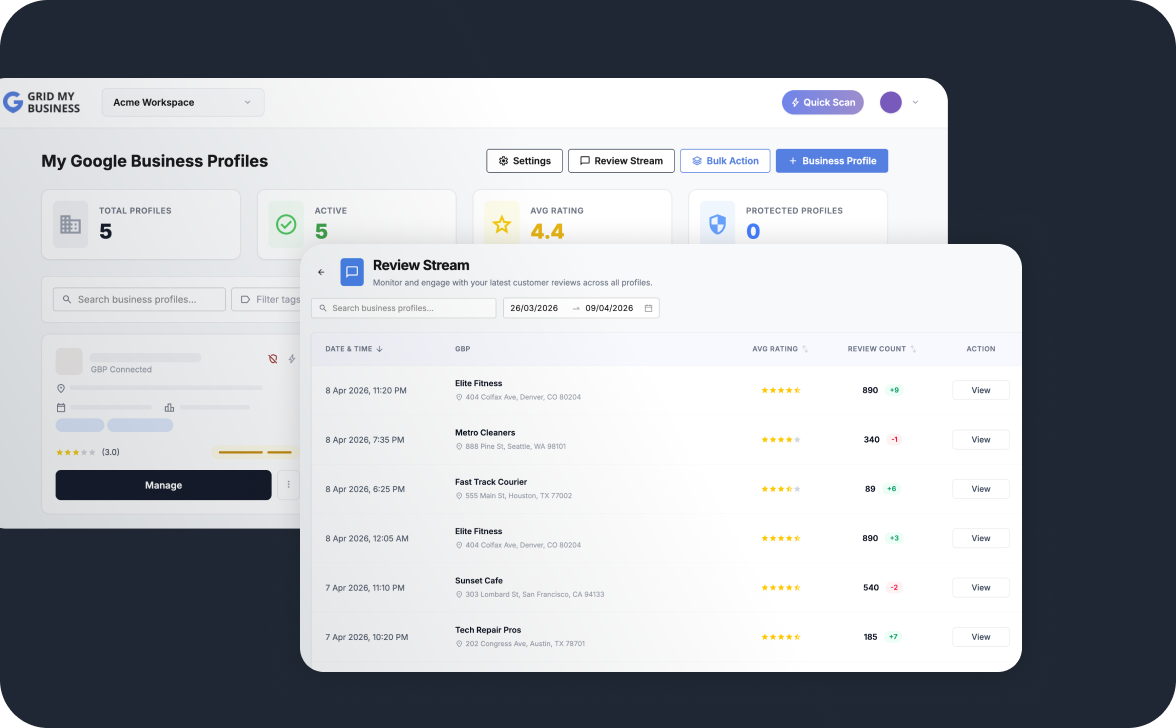Click the Manage button
The image size is (1176, 728).
pyautogui.click(x=164, y=485)
